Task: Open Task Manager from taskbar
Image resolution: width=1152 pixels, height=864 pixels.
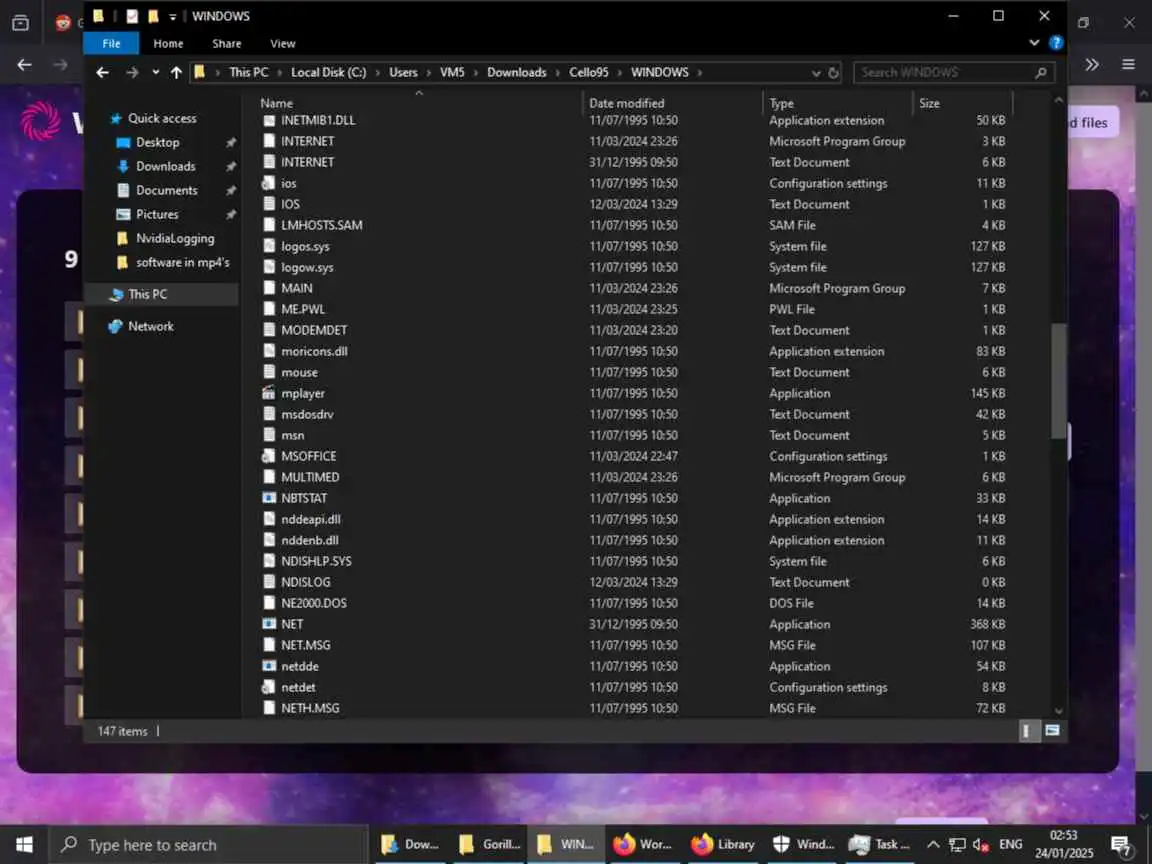Action: click(x=879, y=845)
